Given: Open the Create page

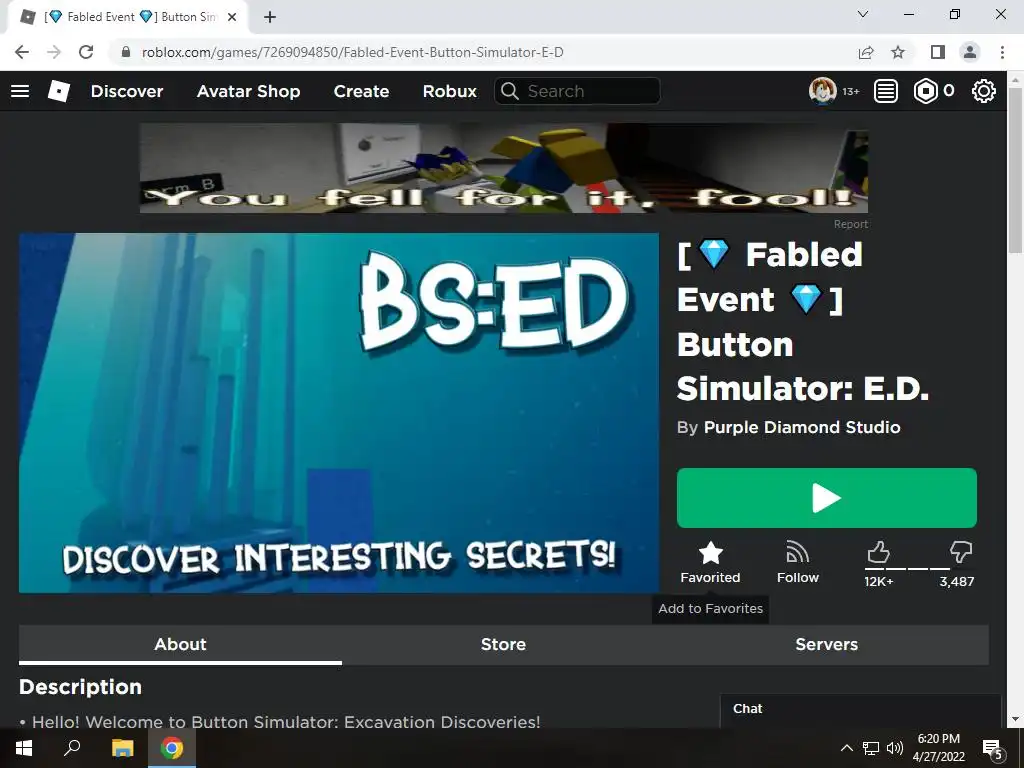Looking at the screenshot, I should (x=361, y=91).
